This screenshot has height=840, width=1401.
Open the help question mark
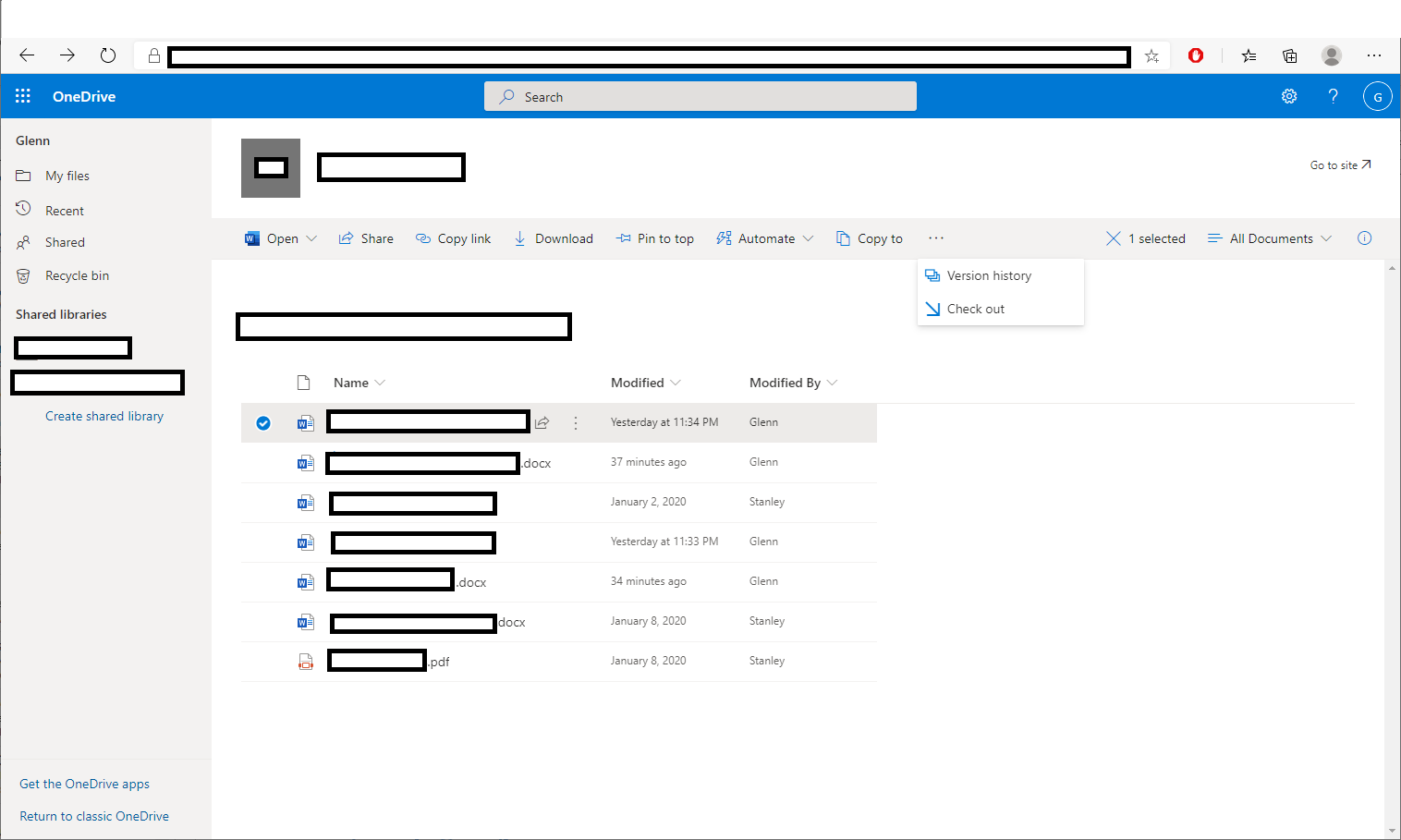click(1333, 95)
